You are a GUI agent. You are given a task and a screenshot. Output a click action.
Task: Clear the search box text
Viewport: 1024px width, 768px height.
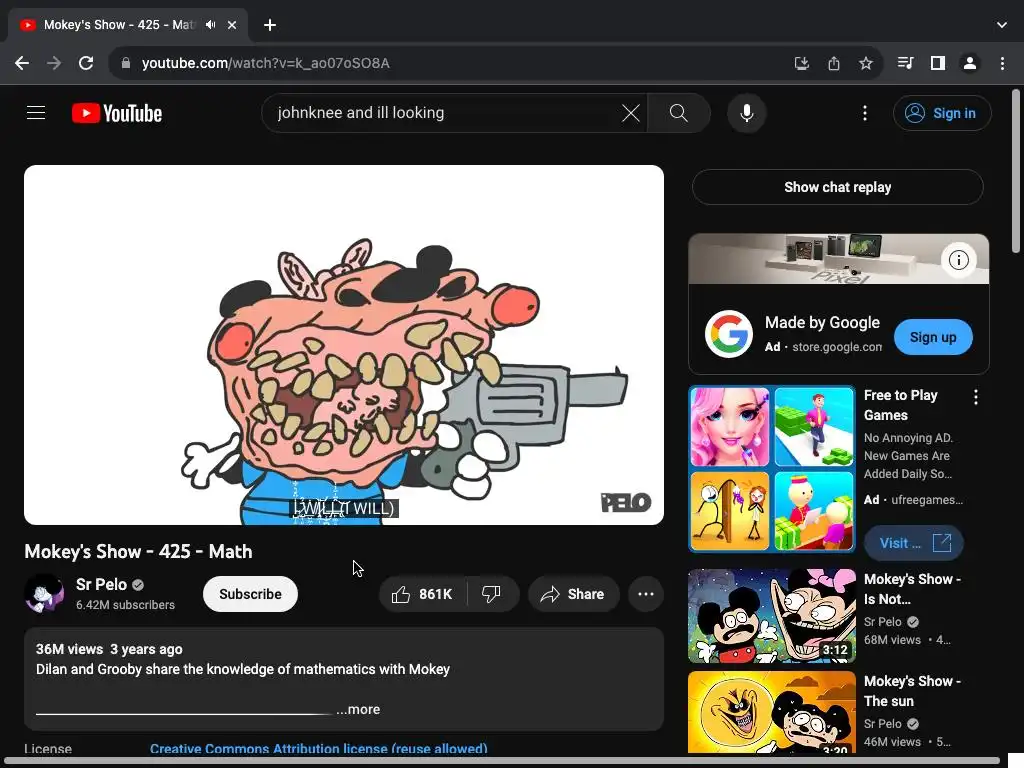coord(631,113)
